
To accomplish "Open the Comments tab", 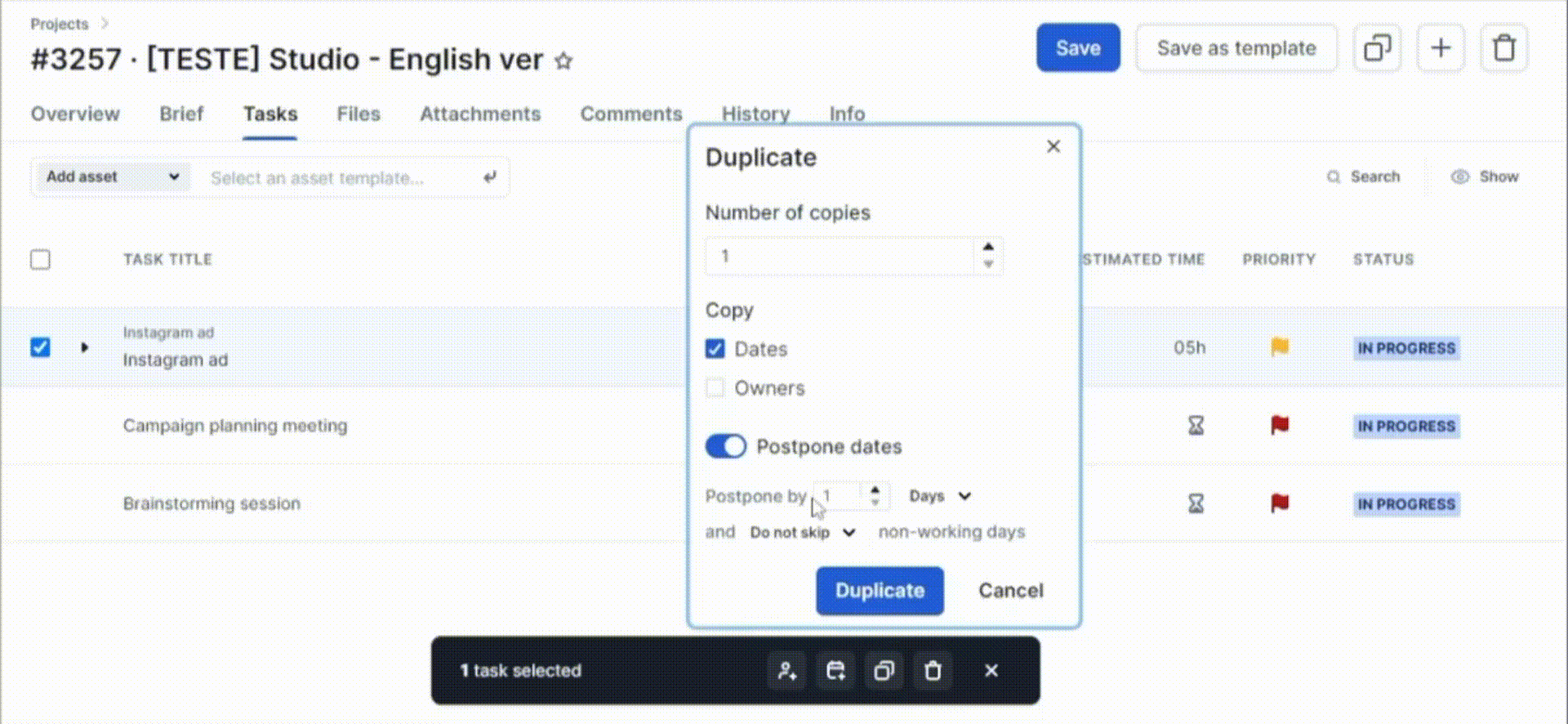I will pyautogui.click(x=631, y=114).
